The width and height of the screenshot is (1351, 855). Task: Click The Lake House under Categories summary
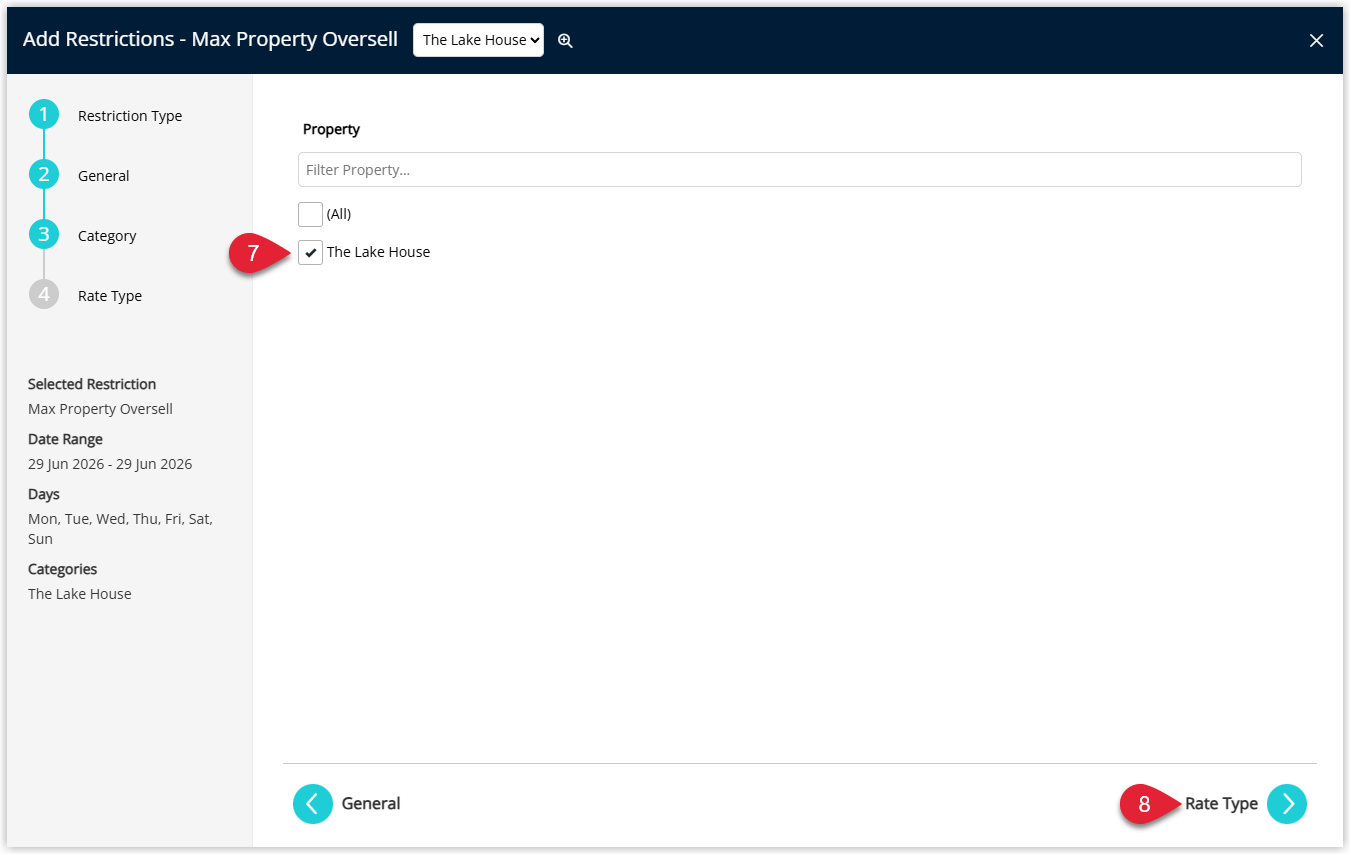pos(80,594)
